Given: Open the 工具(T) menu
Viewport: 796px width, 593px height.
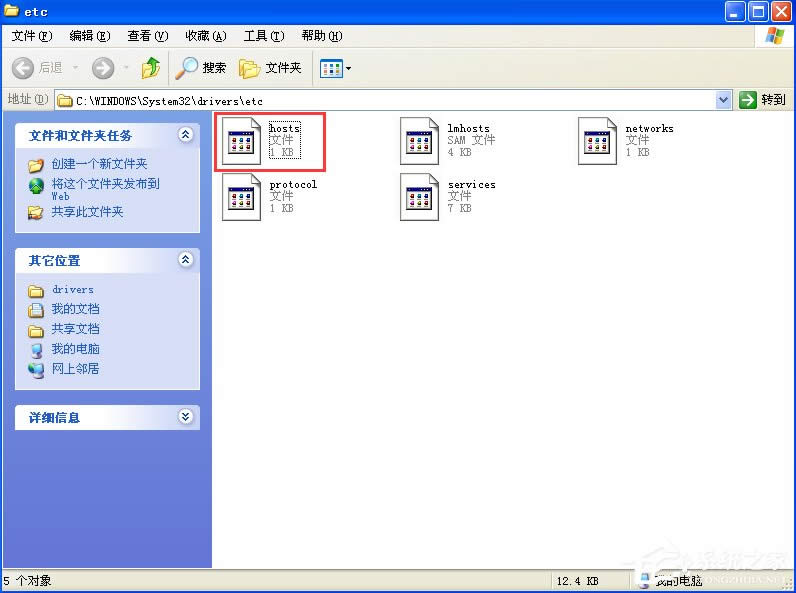Looking at the screenshot, I should coord(264,36).
